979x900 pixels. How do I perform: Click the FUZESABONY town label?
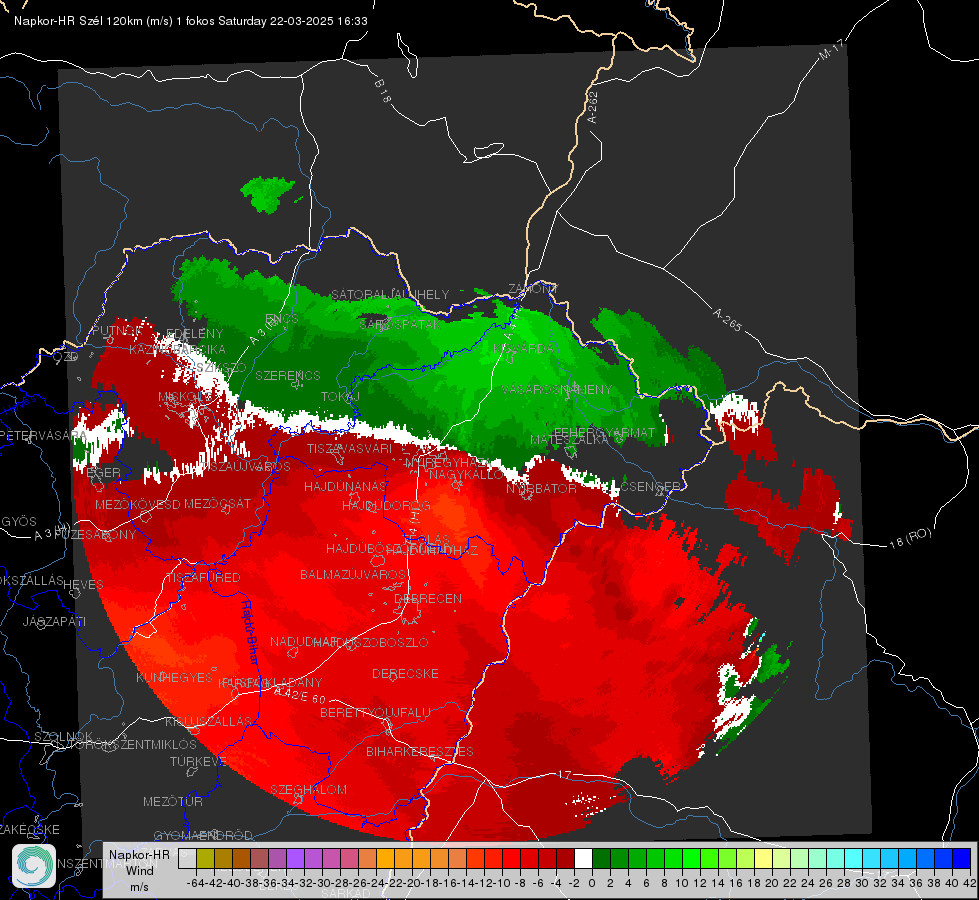(x=95, y=535)
